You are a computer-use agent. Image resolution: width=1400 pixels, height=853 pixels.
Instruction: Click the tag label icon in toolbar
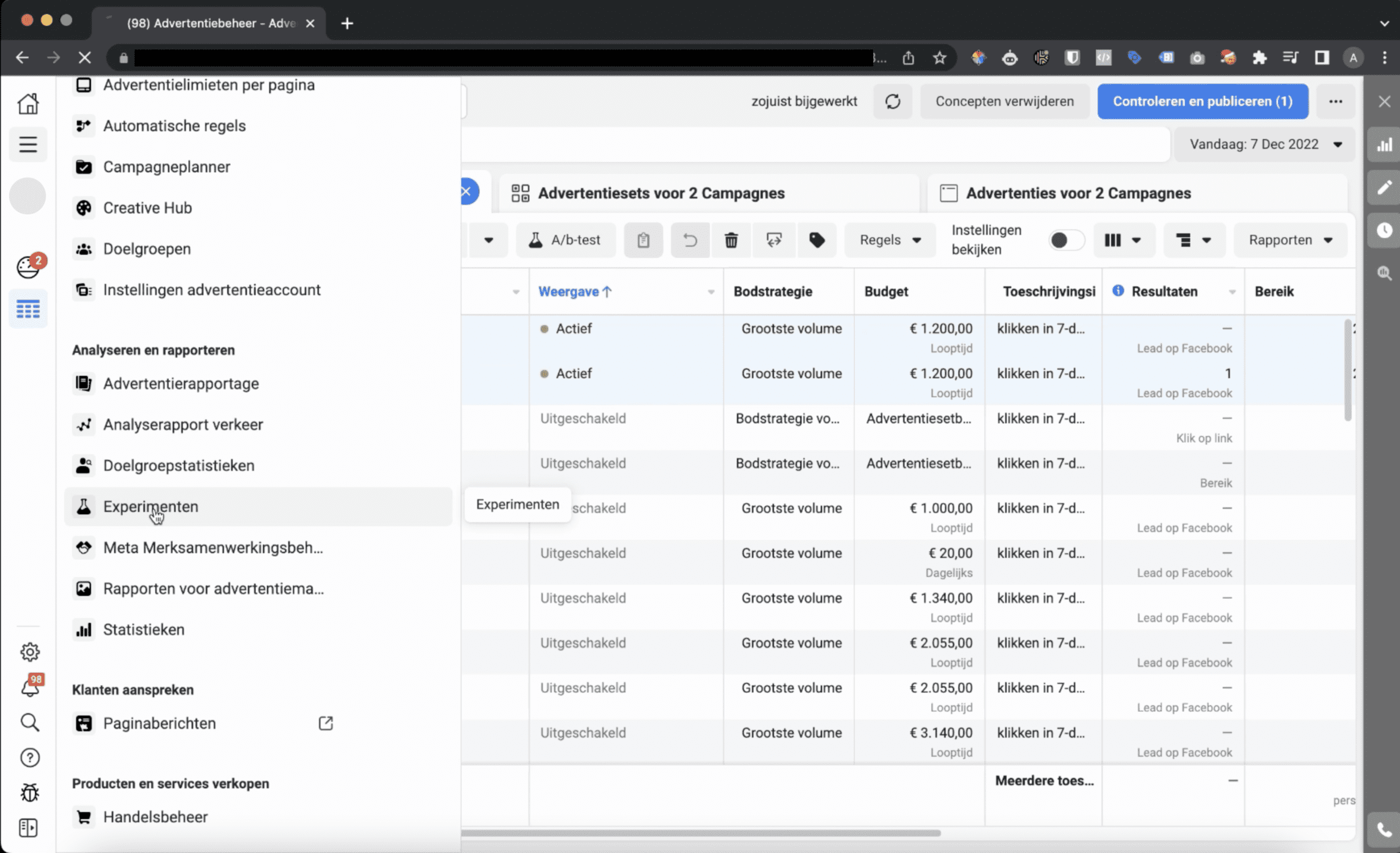(x=817, y=240)
